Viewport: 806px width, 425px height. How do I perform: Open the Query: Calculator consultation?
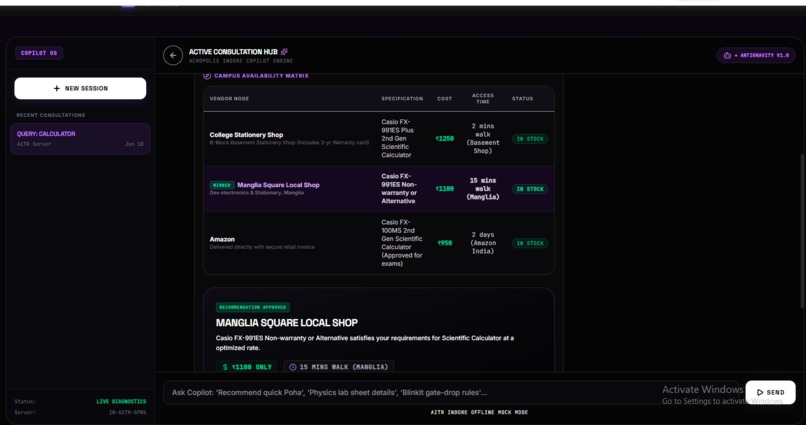pos(80,139)
